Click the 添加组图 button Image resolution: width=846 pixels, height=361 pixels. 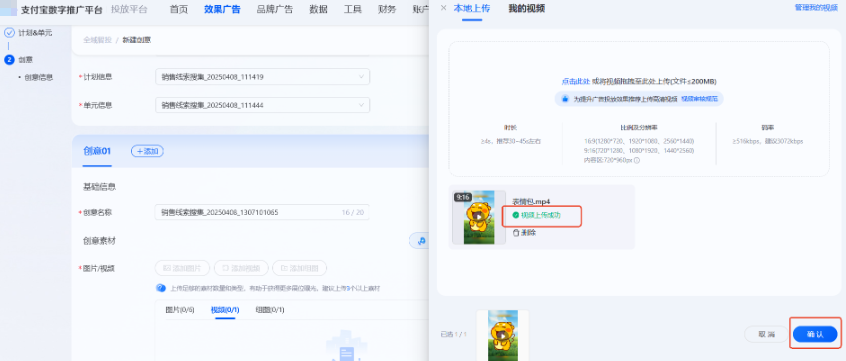click(299, 268)
